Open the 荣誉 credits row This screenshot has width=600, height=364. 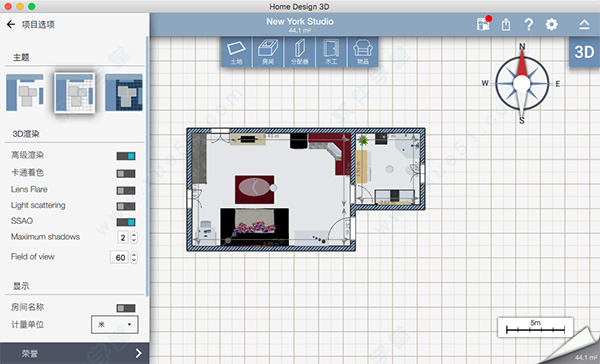click(x=75, y=353)
